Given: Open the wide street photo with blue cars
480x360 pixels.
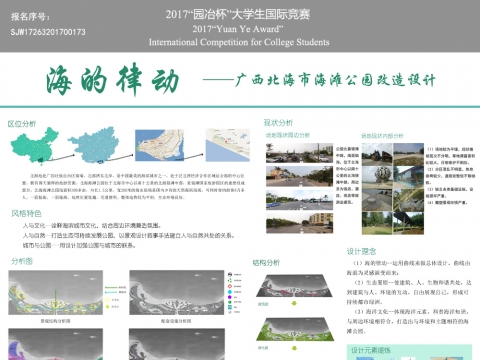Looking at the screenshot, I should coord(299,200).
